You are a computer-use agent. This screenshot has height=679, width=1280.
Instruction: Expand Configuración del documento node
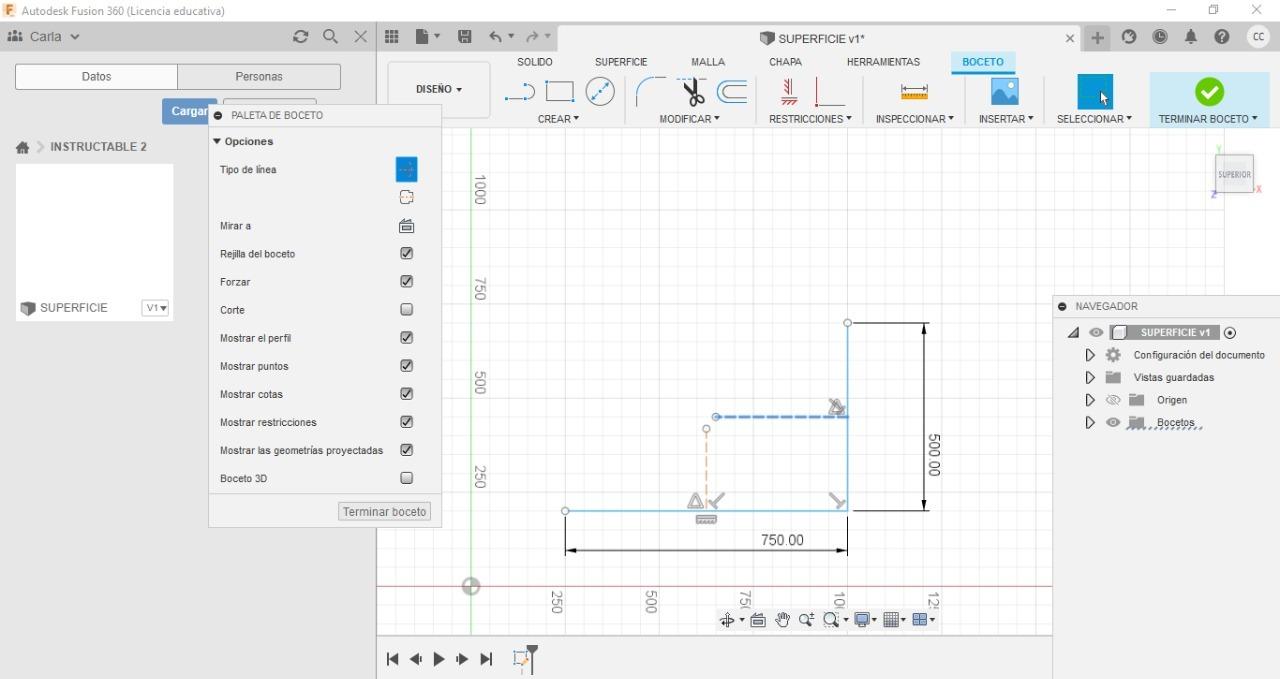[x=1090, y=355]
